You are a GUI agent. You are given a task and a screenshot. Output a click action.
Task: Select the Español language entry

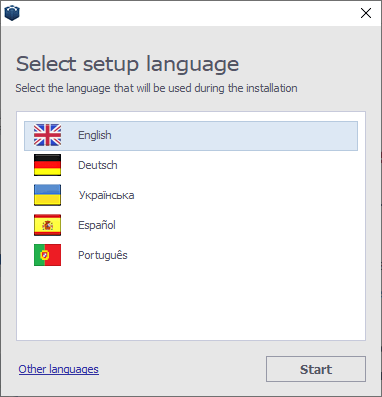coord(191,225)
